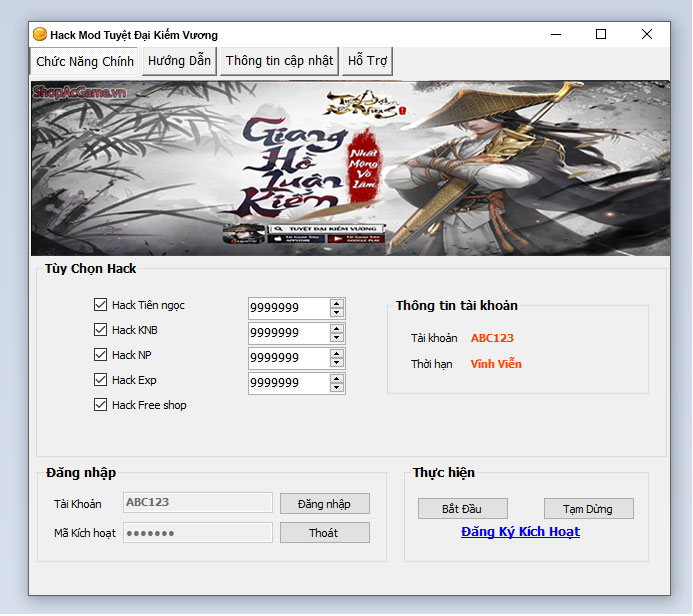This screenshot has width=693, height=616.
Task: Maximize the Hack Mod window
Action: (601, 34)
